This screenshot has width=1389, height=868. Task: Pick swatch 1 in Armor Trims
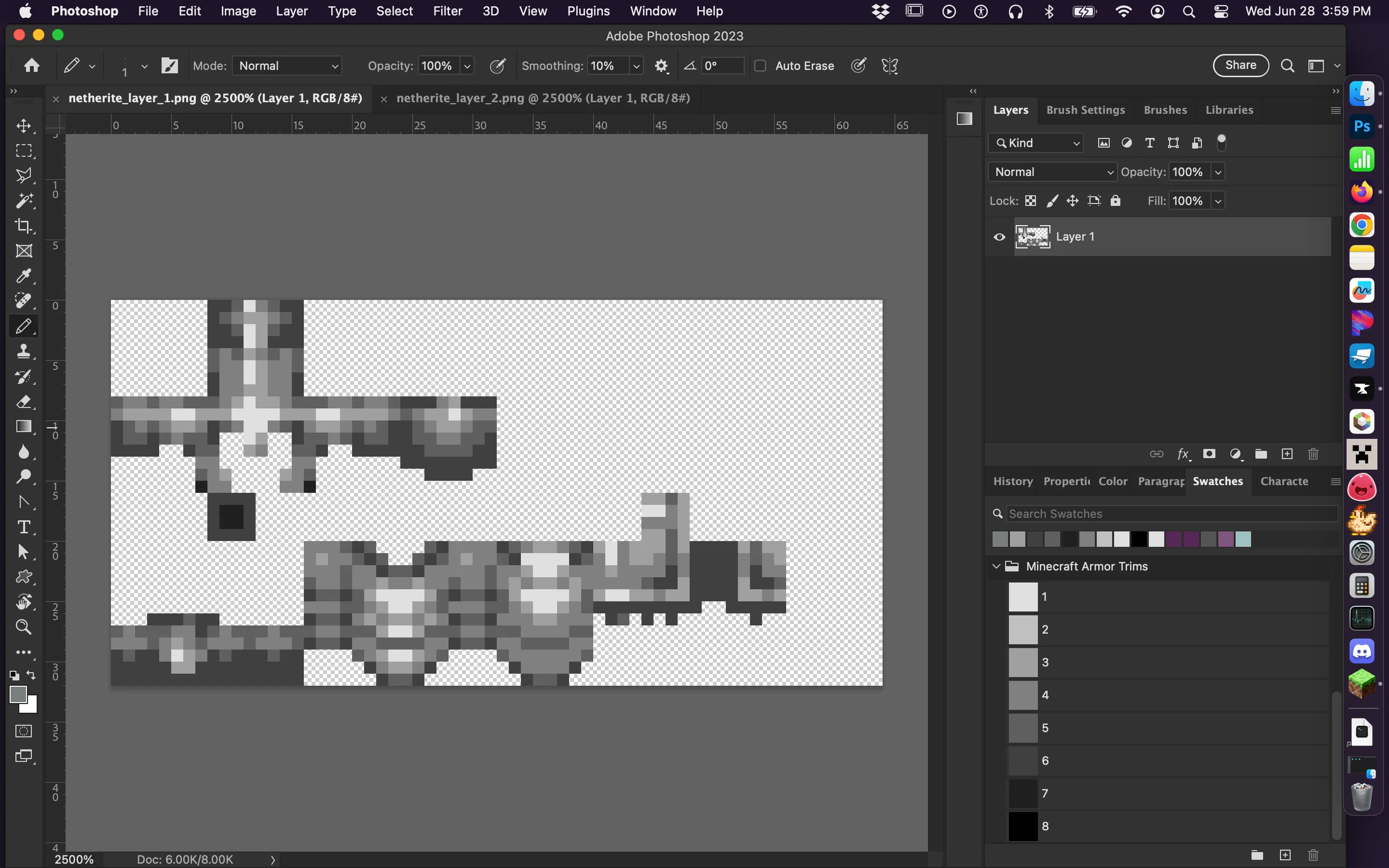1023,597
